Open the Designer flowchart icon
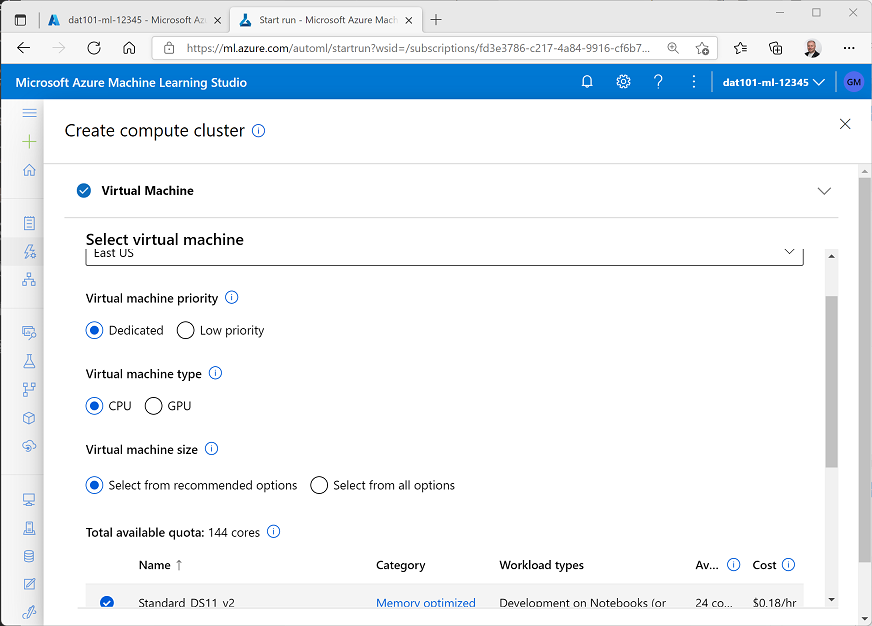This screenshot has height=626, width=872. pos(29,279)
